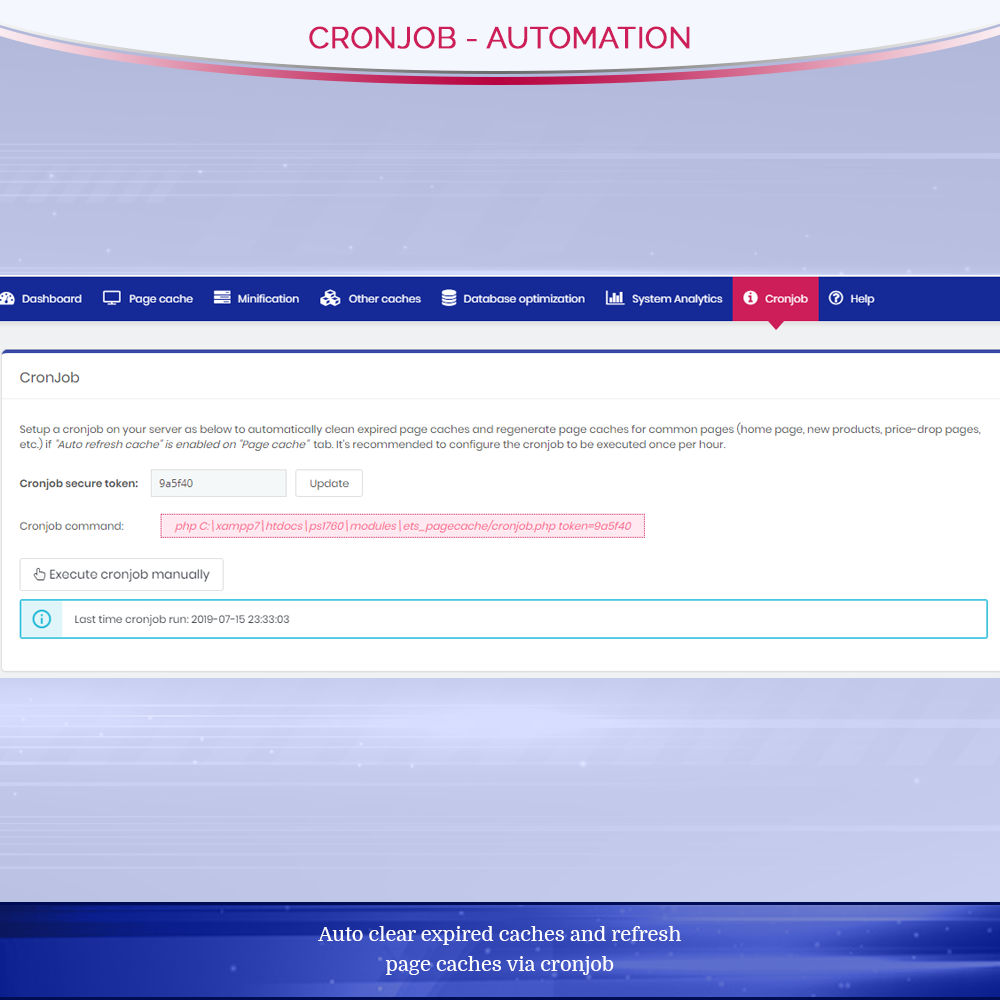The image size is (1000, 1000).
Task: Open the Help tab
Action: pyautogui.click(x=851, y=298)
